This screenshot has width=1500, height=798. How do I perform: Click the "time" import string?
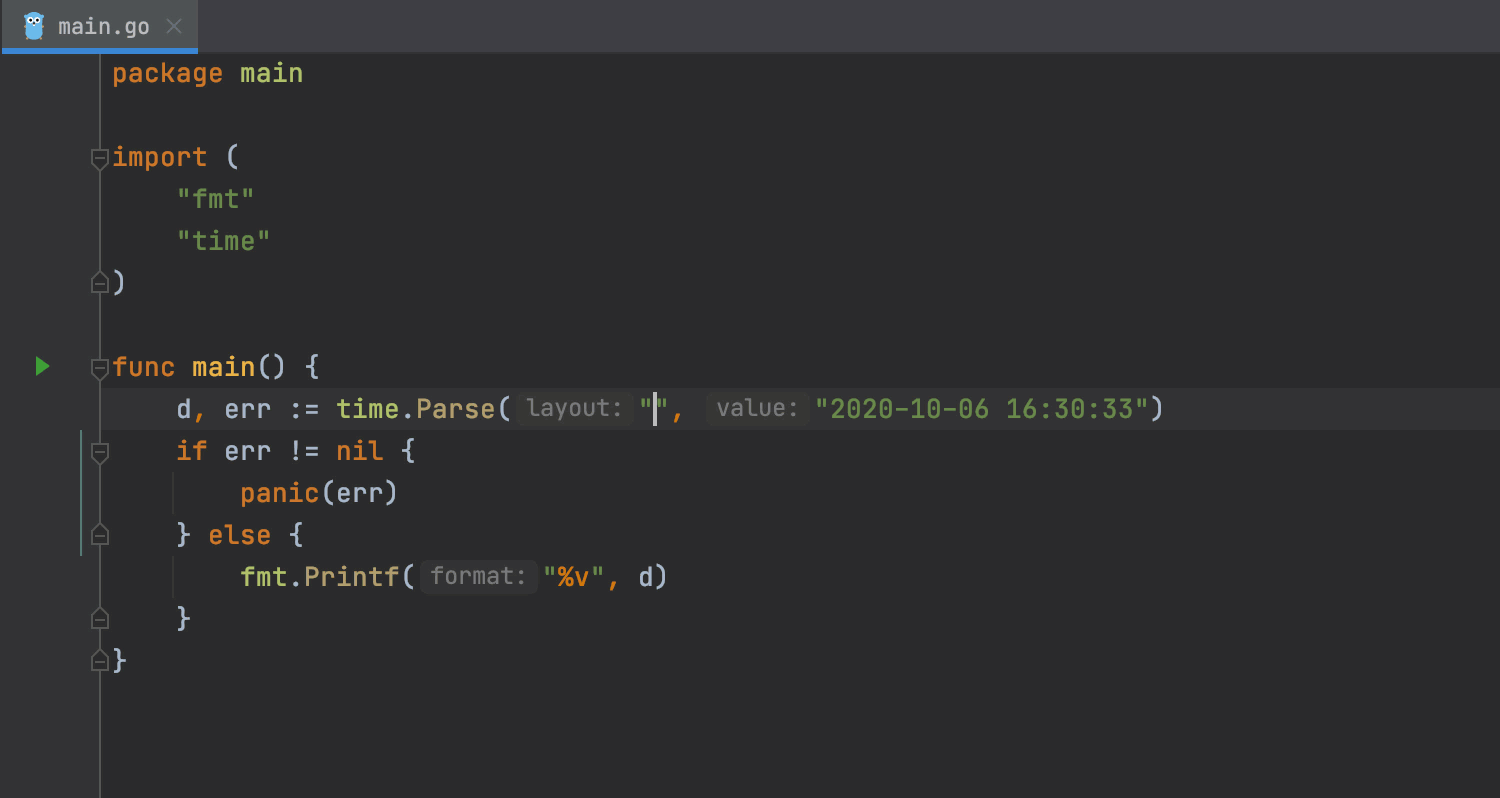click(x=224, y=241)
